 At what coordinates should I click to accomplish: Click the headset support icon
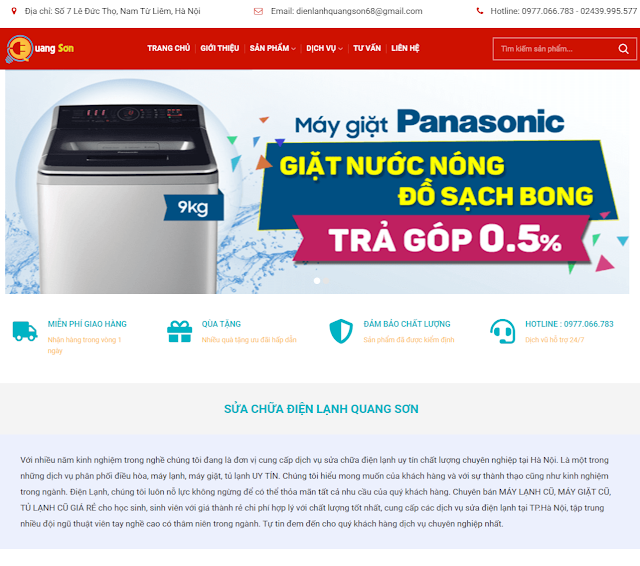(x=502, y=331)
